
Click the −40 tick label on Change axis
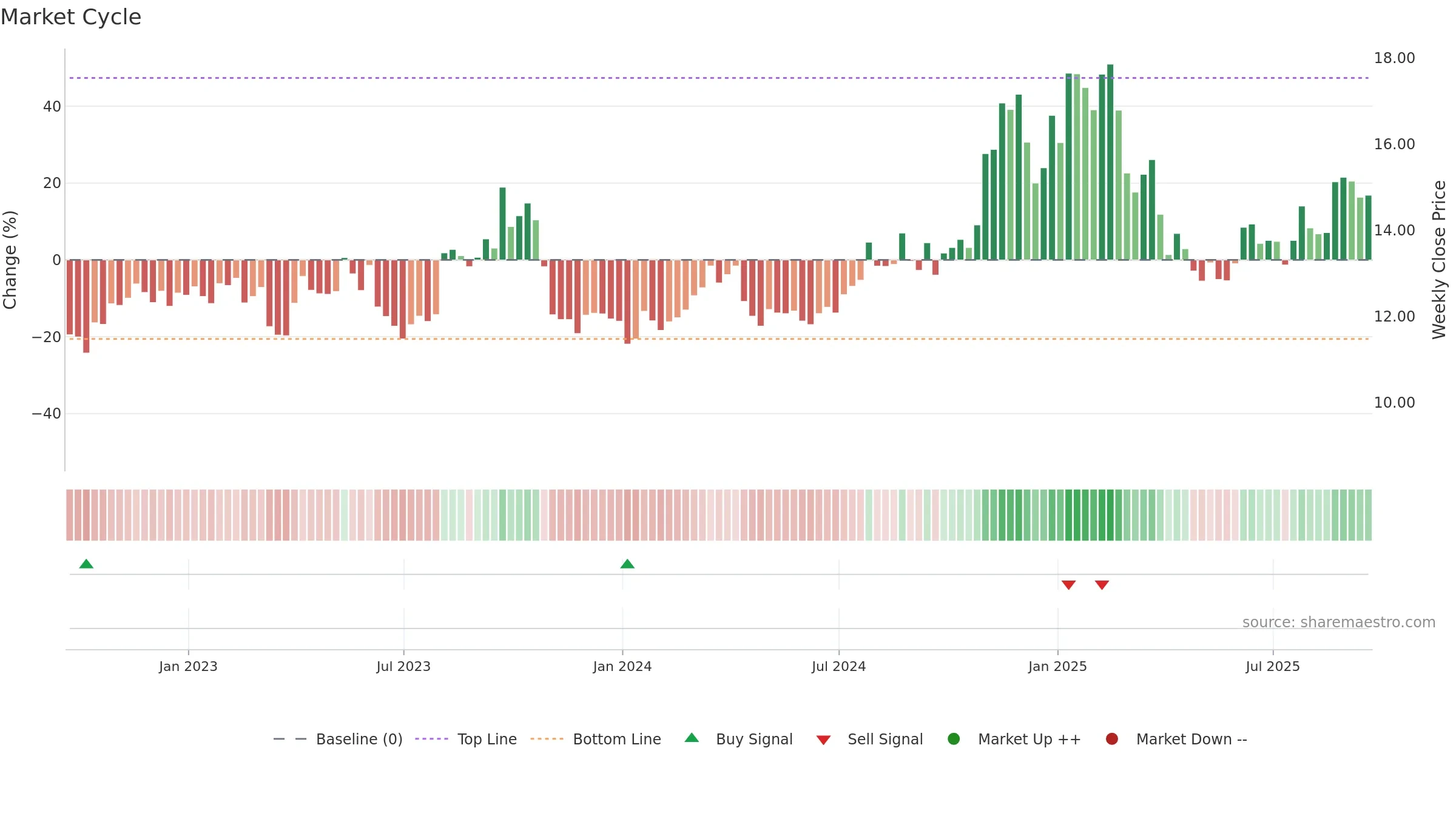coord(47,414)
